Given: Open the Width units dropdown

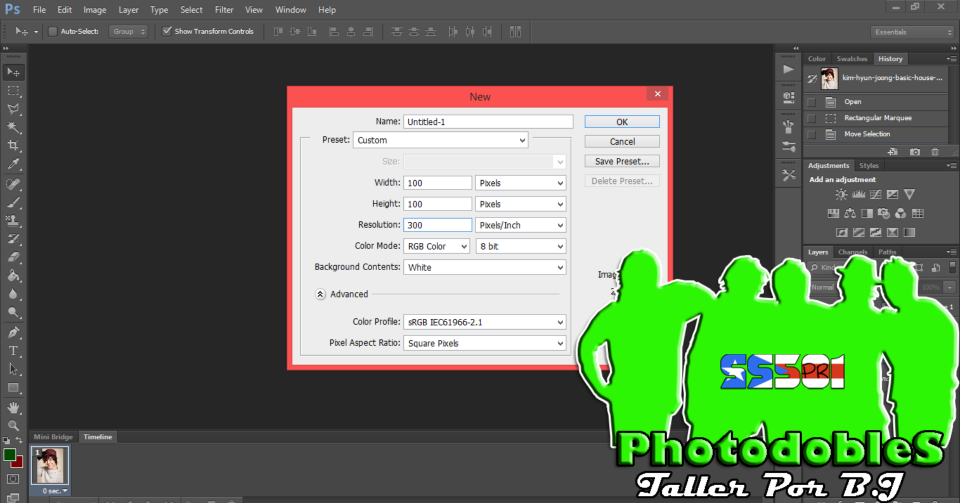Looking at the screenshot, I should pyautogui.click(x=520, y=183).
